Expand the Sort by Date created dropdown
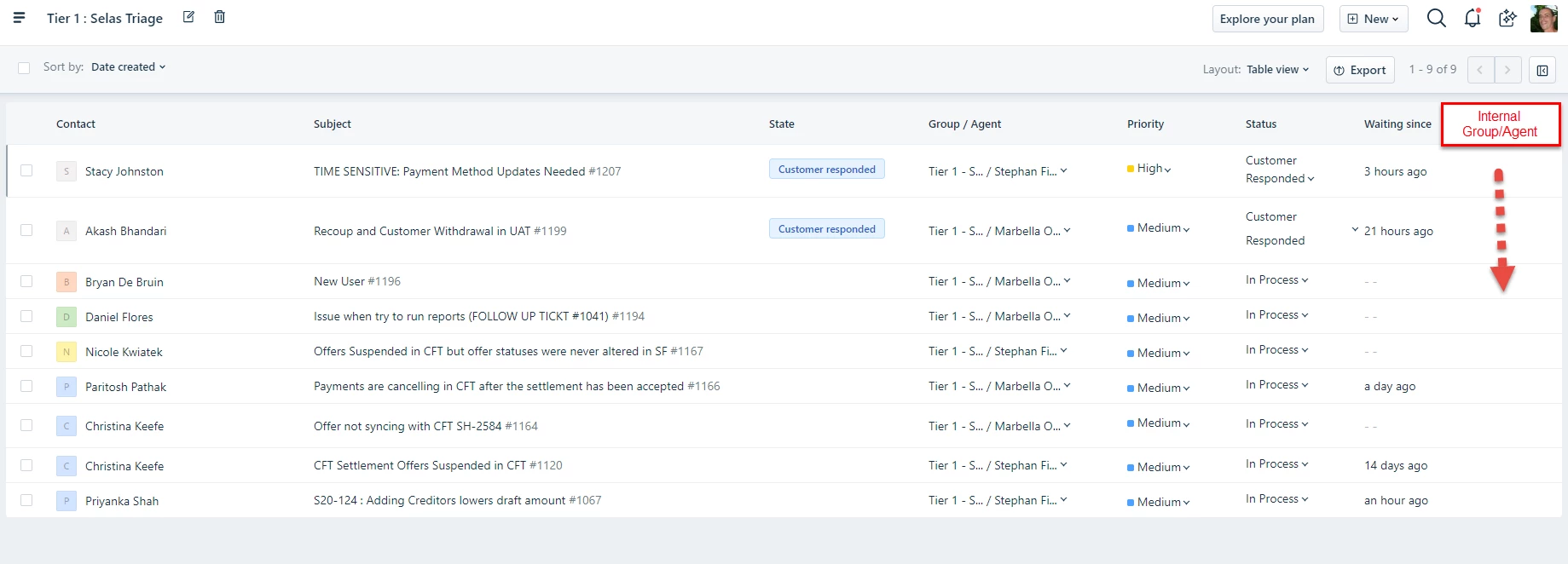This screenshot has width=1568, height=564. click(x=128, y=66)
